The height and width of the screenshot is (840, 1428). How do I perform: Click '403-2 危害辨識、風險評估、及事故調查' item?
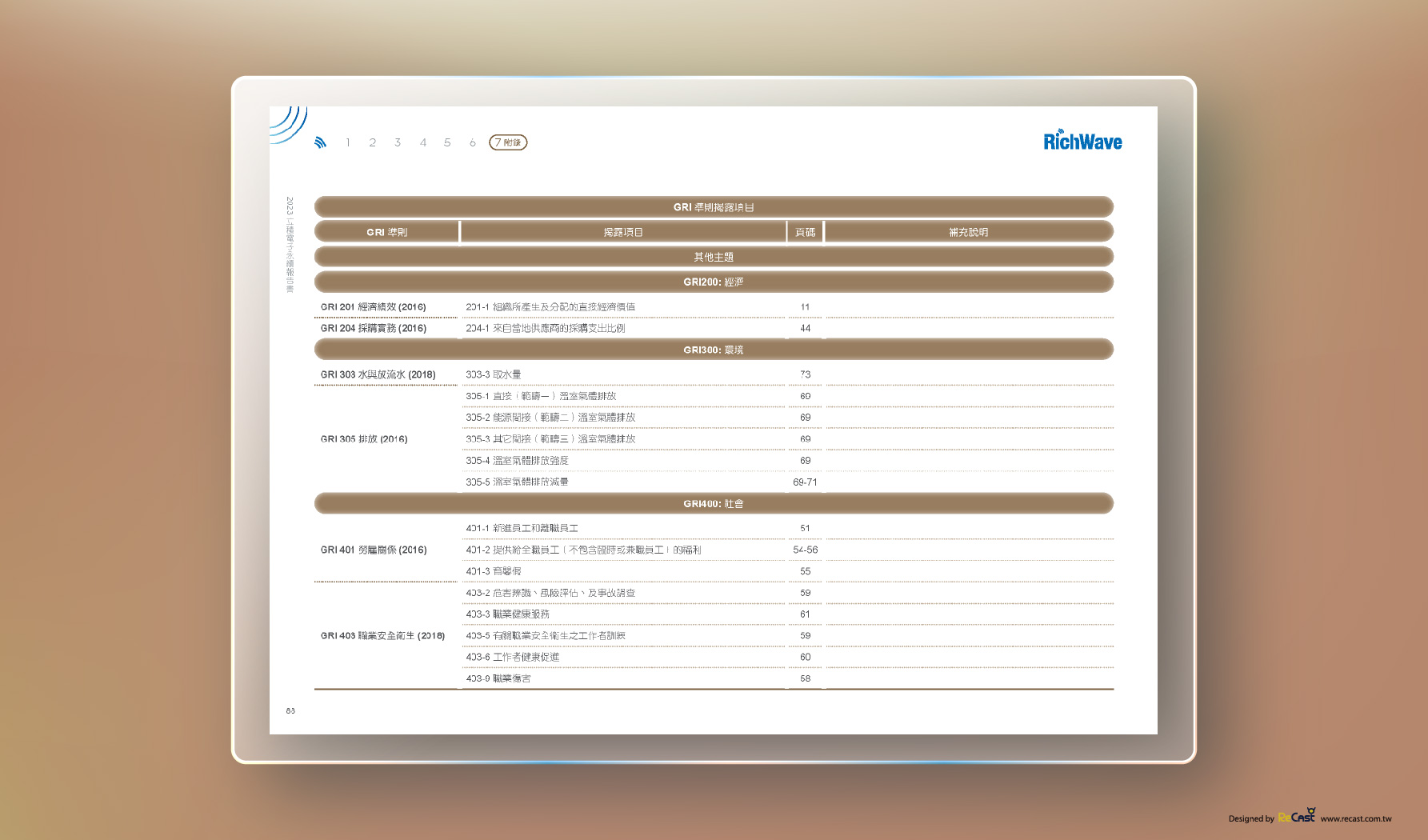point(550,593)
